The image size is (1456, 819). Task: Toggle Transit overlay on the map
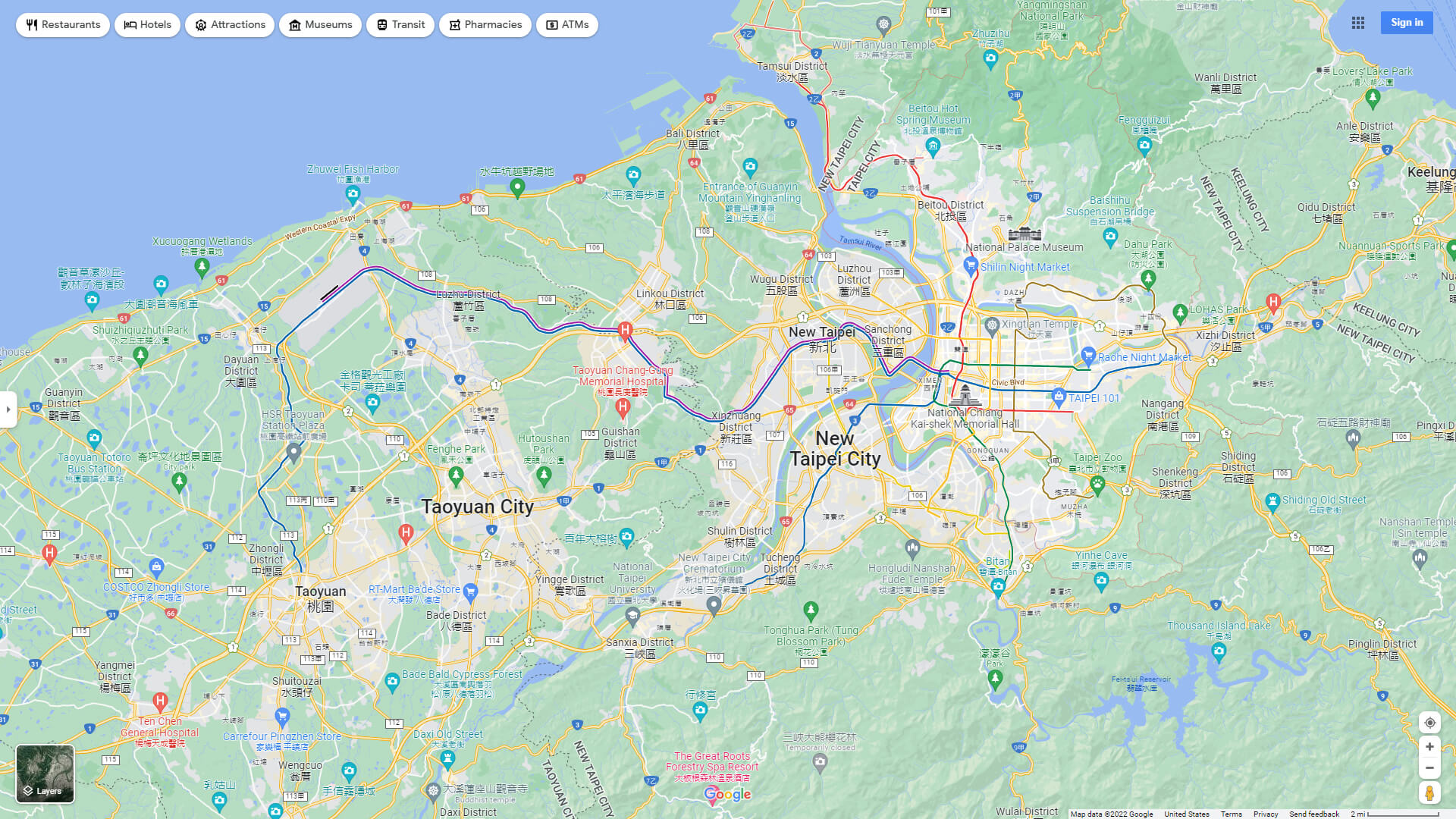point(400,24)
